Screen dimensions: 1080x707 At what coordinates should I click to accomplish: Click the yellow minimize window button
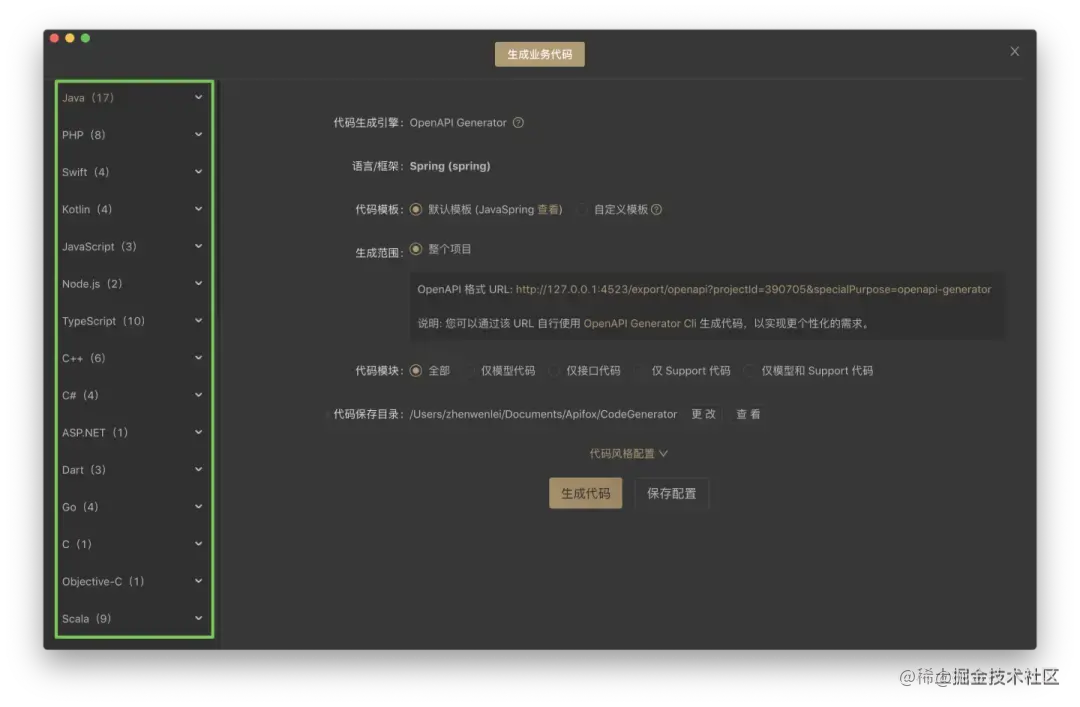[x=70, y=38]
